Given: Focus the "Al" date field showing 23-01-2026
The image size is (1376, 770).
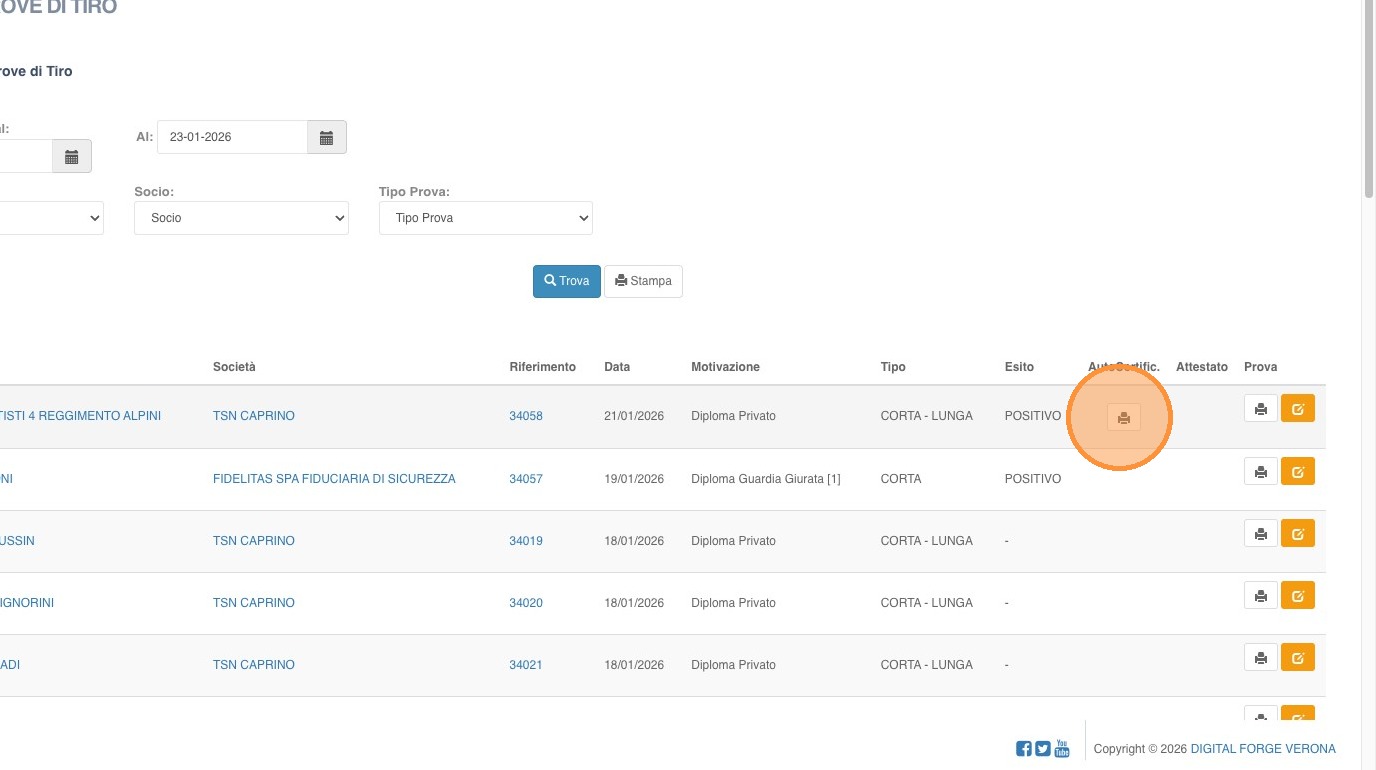Looking at the screenshot, I should click(x=232, y=137).
